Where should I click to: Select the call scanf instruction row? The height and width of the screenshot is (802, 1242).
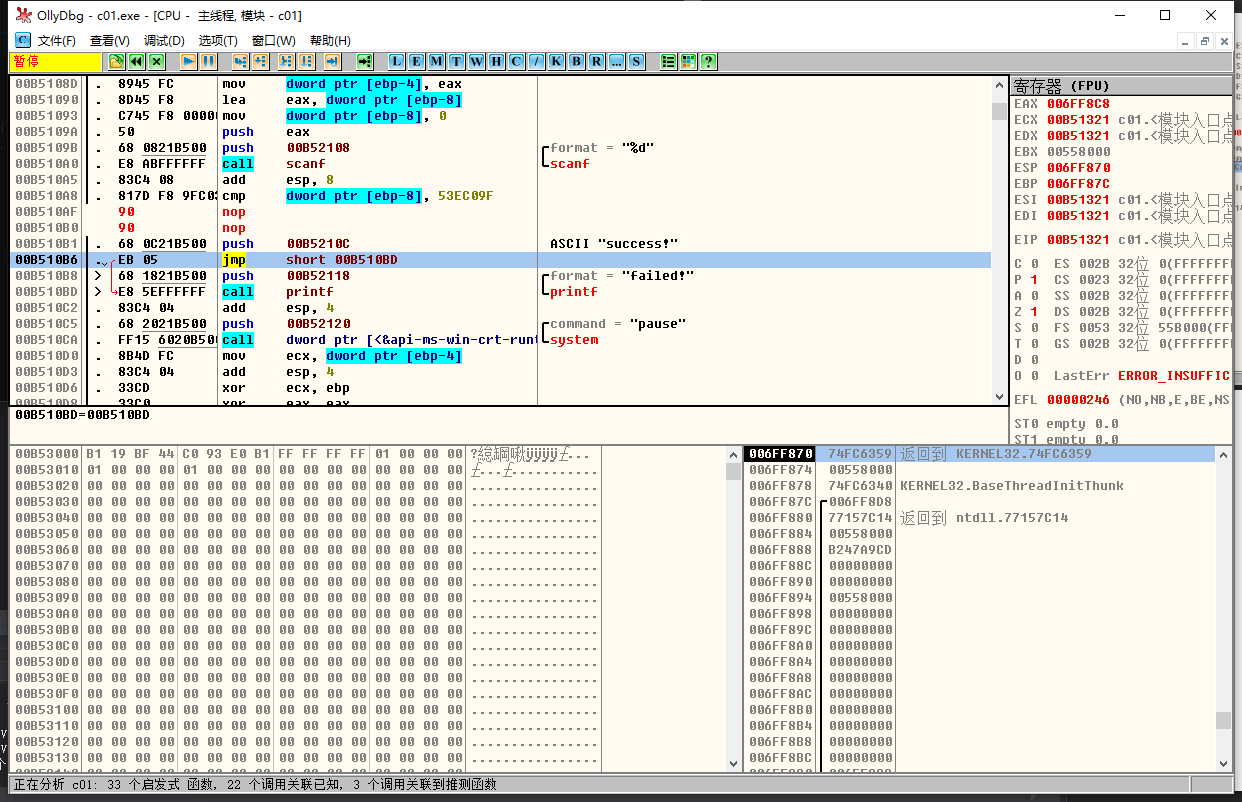(x=500, y=164)
